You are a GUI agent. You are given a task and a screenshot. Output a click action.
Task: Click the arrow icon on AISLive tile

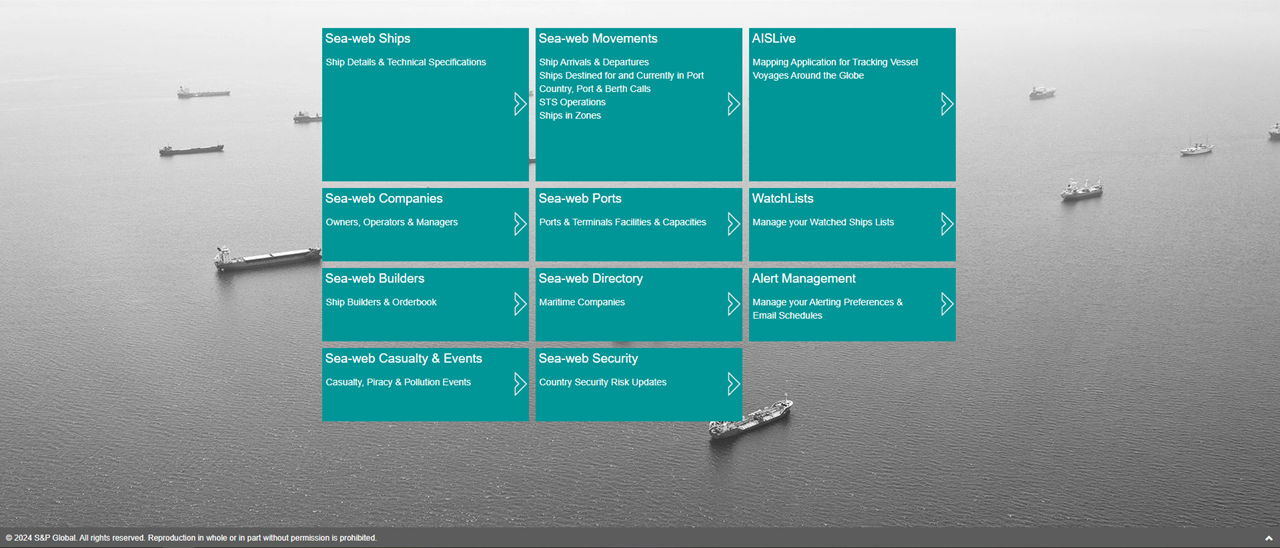click(947, 104)
